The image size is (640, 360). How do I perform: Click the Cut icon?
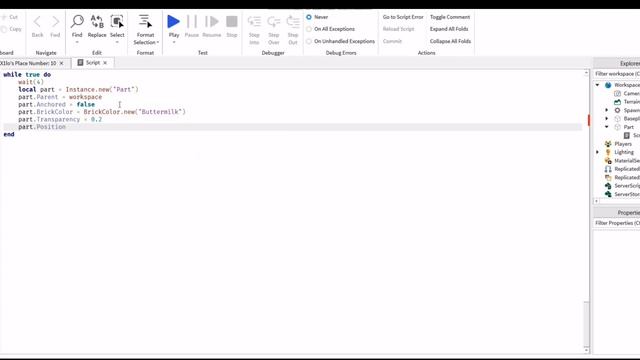coord(4,17)
